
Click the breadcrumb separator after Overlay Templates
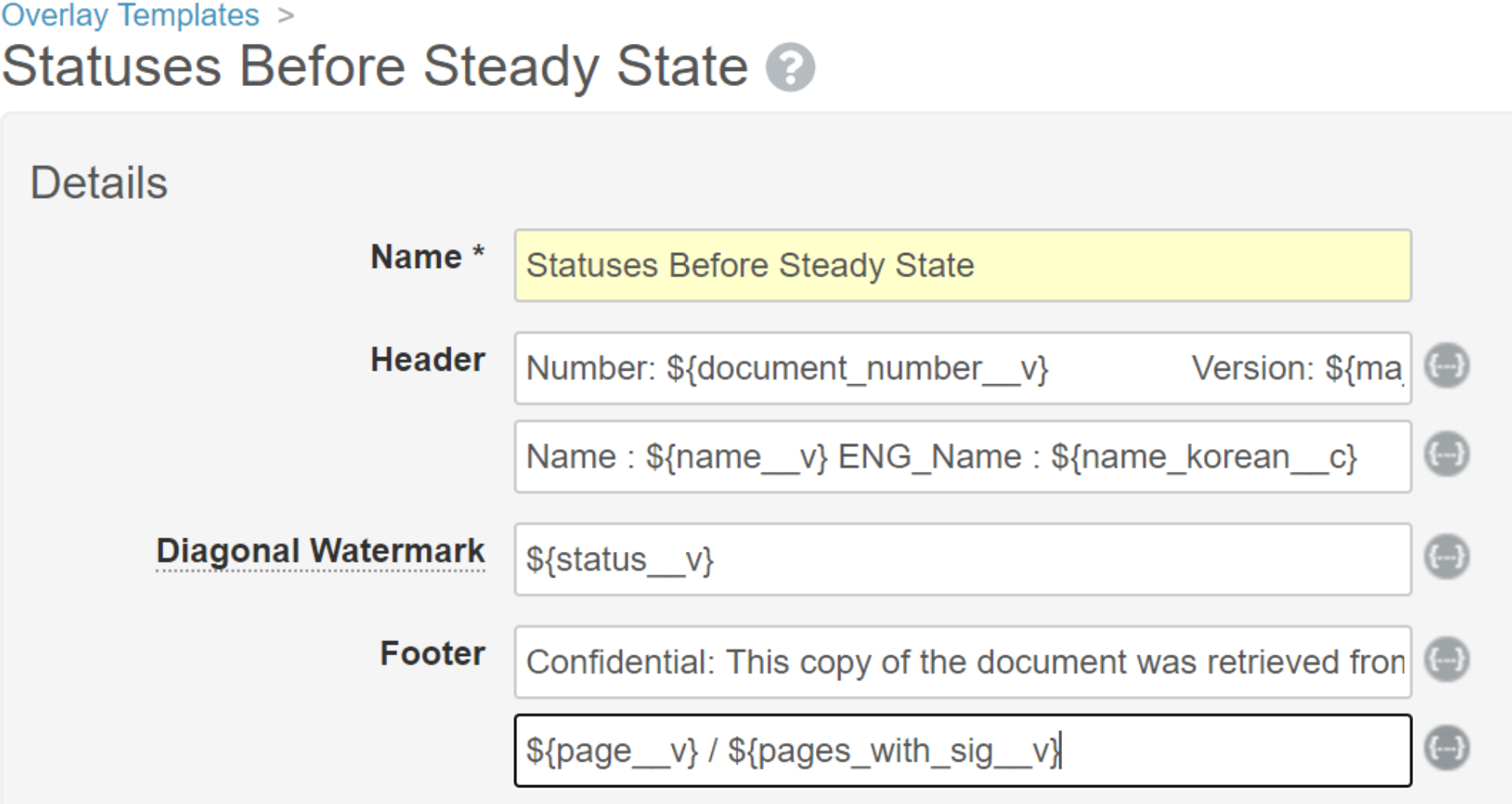tap(285, 14)
